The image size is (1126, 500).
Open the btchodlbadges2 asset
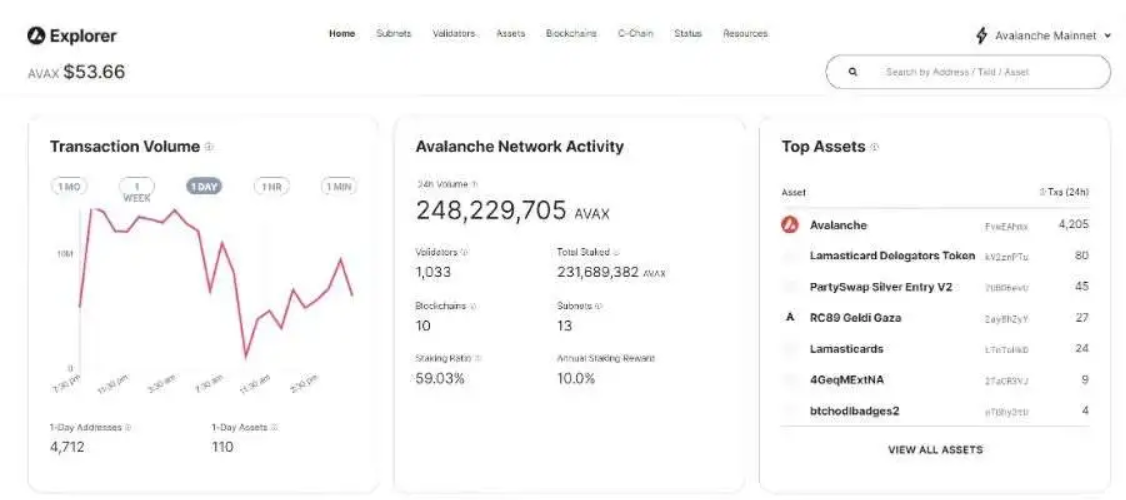click(855, 411)
